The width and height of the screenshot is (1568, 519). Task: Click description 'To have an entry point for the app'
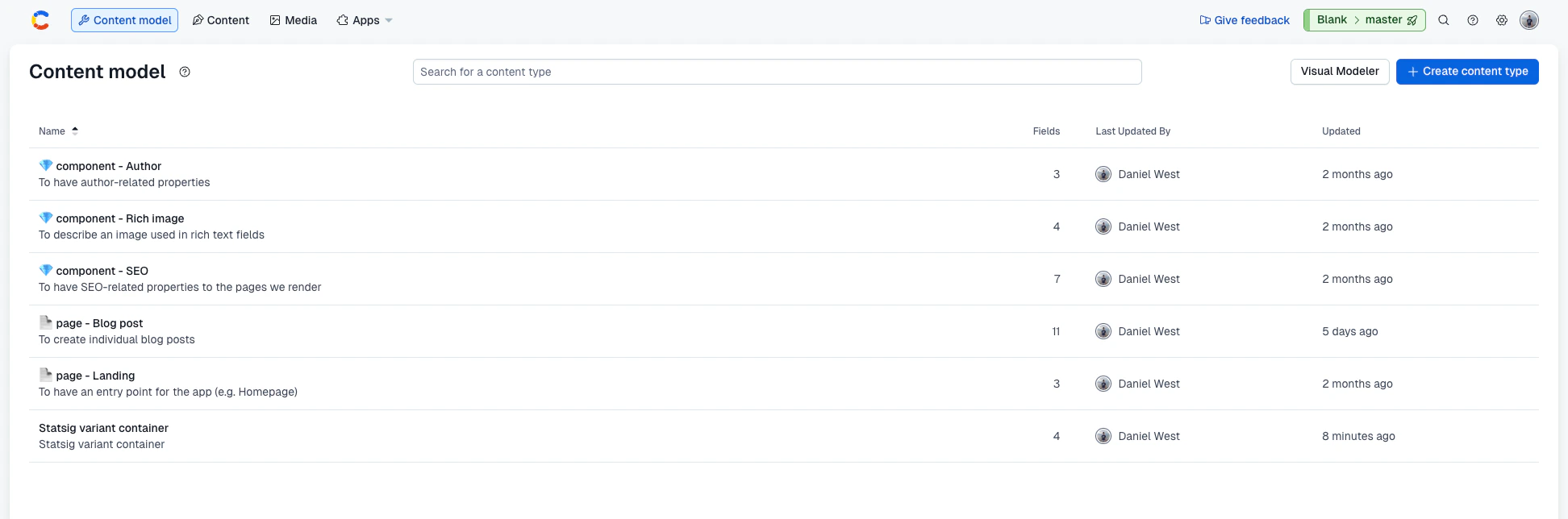[x=168, y=392]
